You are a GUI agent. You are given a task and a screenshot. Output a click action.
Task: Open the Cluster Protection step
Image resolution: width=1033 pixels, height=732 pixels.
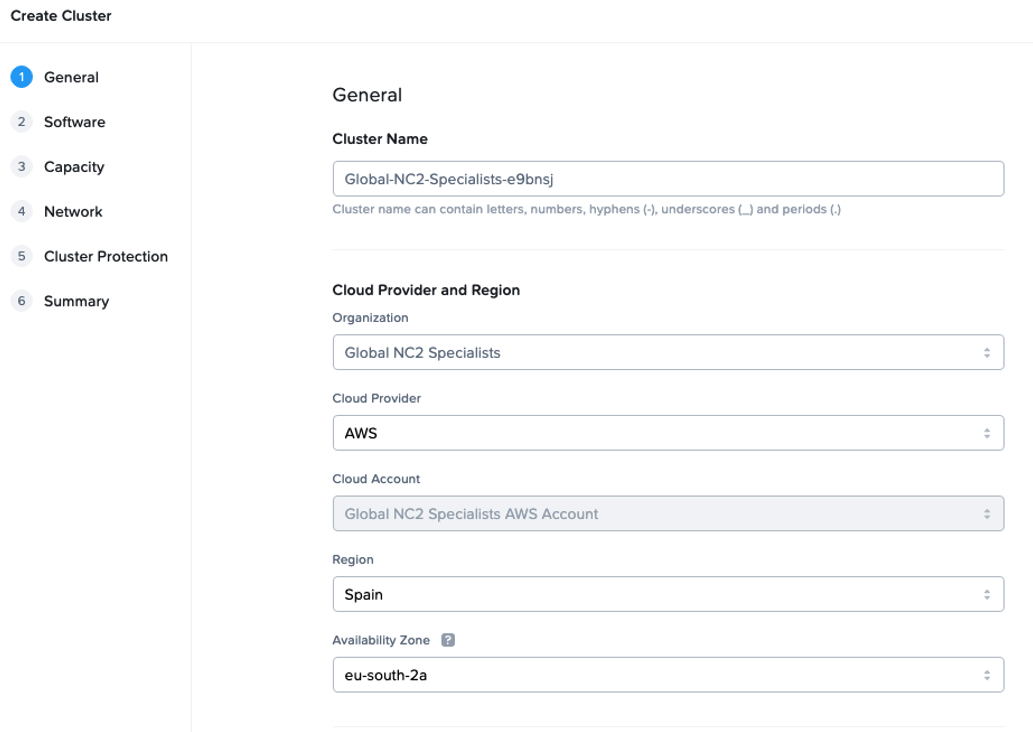click(106, 257)
